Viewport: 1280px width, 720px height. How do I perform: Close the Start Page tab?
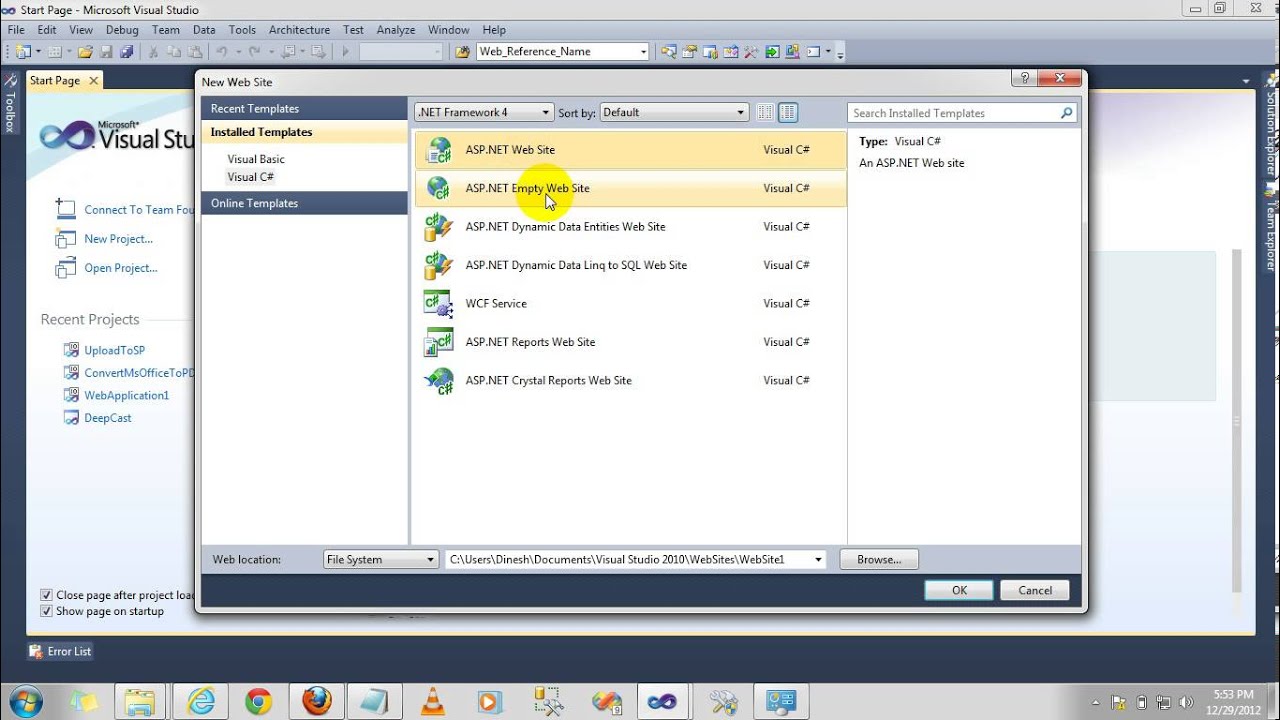point(93,81)
